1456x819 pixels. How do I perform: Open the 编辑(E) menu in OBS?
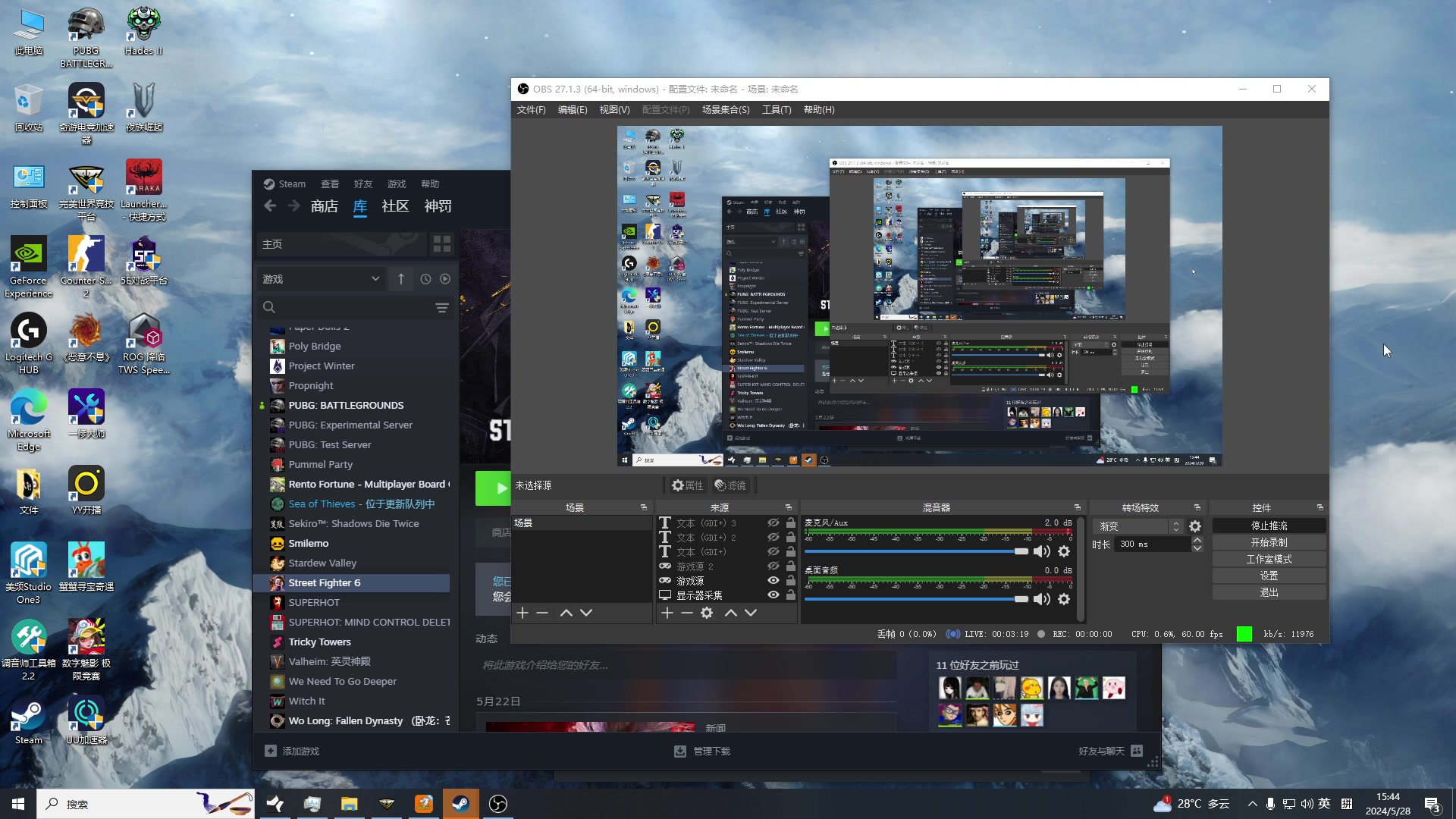click(573, 110)
